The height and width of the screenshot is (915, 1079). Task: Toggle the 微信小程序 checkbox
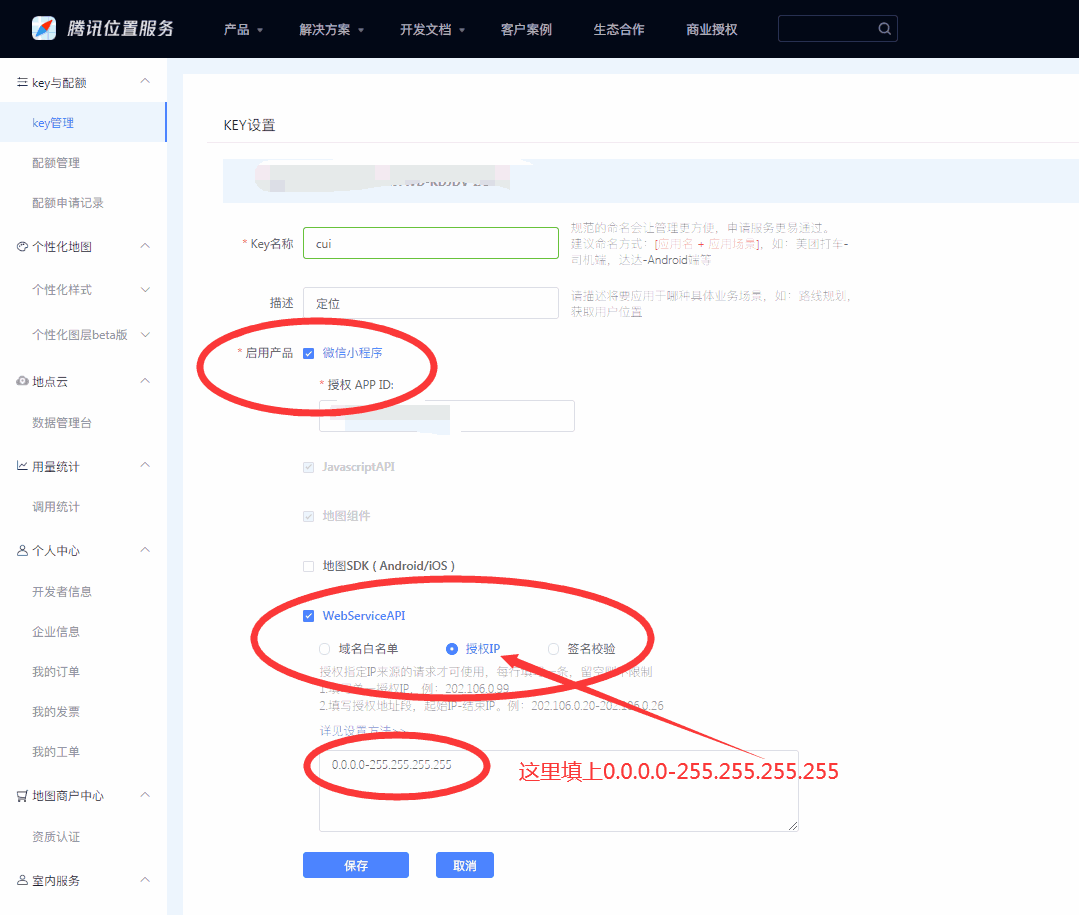(308, 354)
